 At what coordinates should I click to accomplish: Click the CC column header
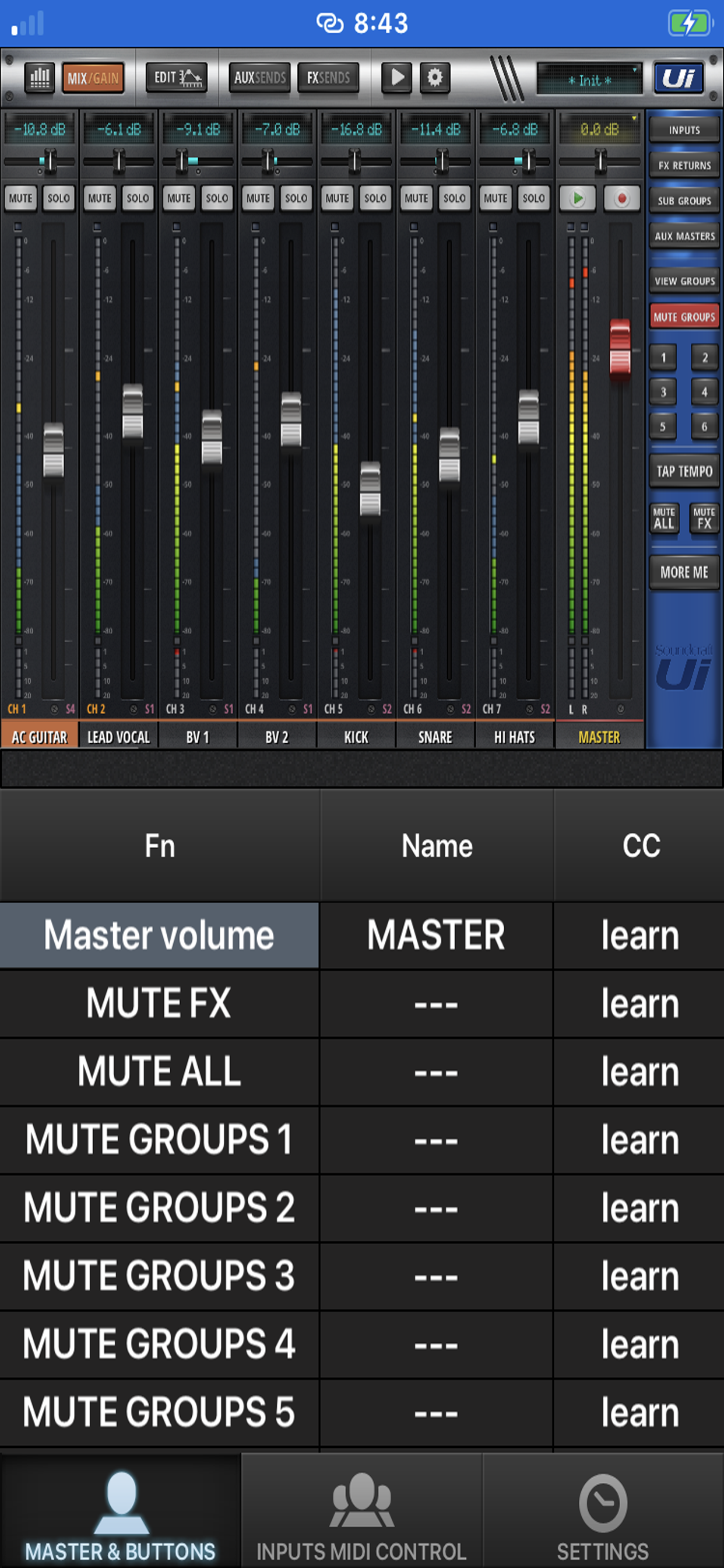[639, 846]
